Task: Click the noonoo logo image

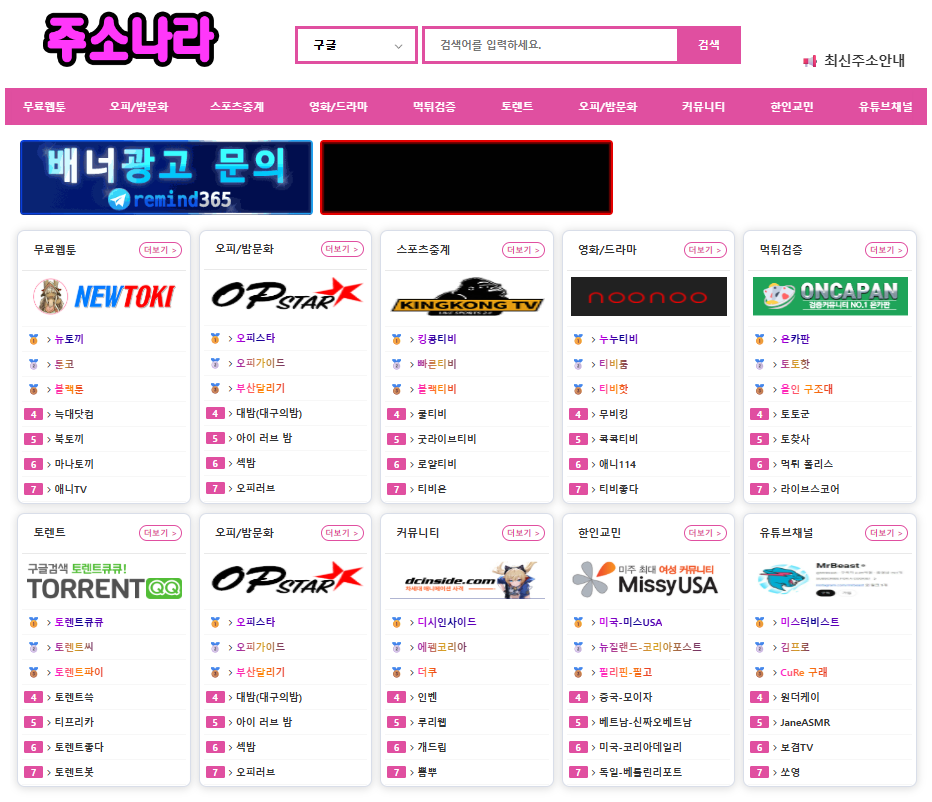Action: click(x=648, y=296)
